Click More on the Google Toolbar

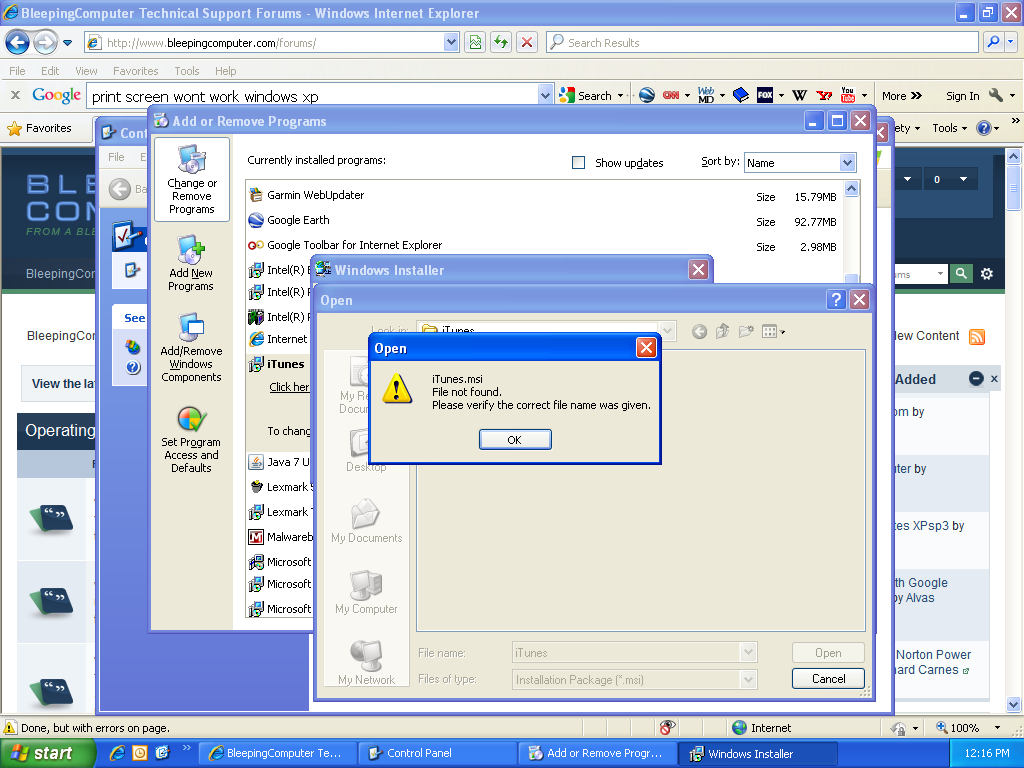(901, 95)
